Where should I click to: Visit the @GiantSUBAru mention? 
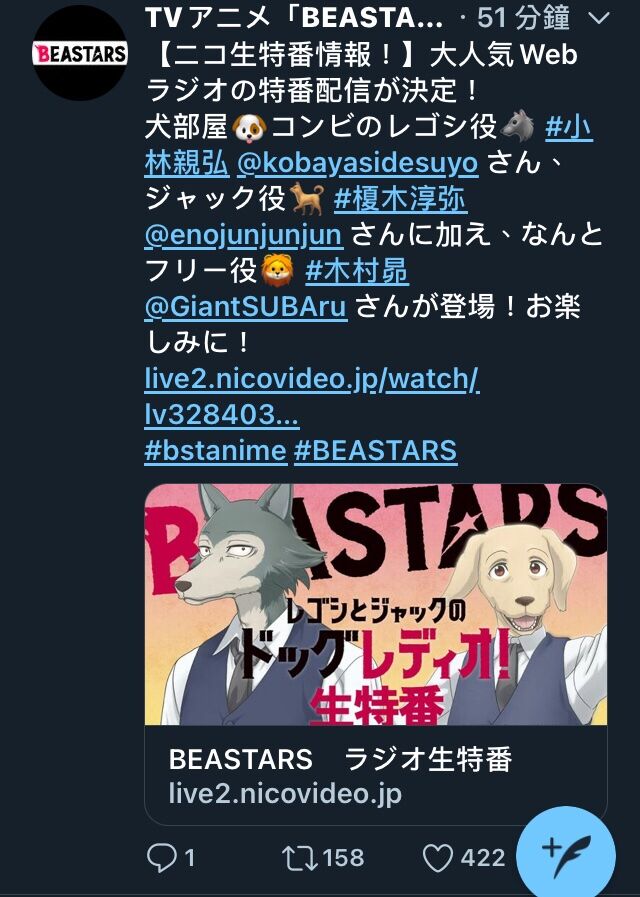click(x=246, y=307)
